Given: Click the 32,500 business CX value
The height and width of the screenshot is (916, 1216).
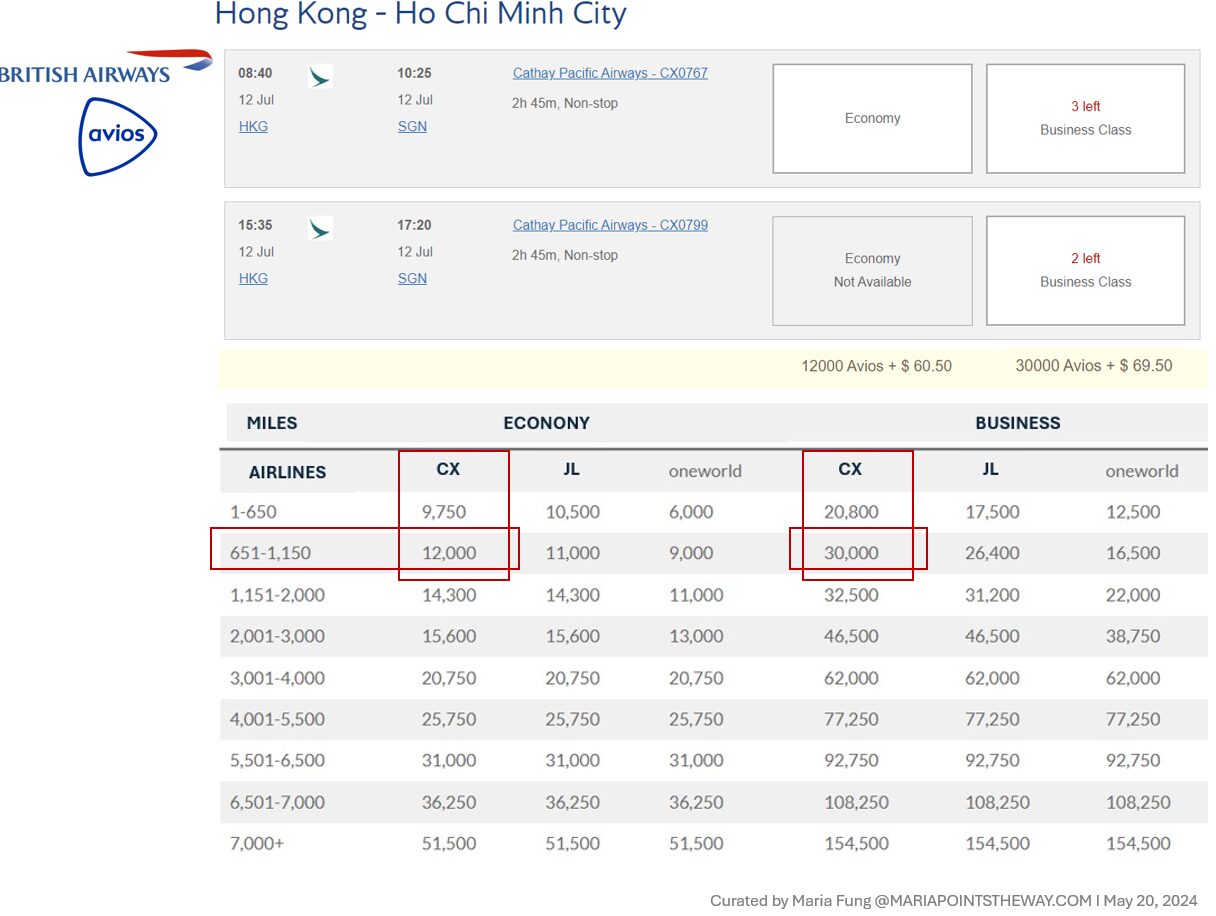Looking at the screenshot, I should [851, 595].
